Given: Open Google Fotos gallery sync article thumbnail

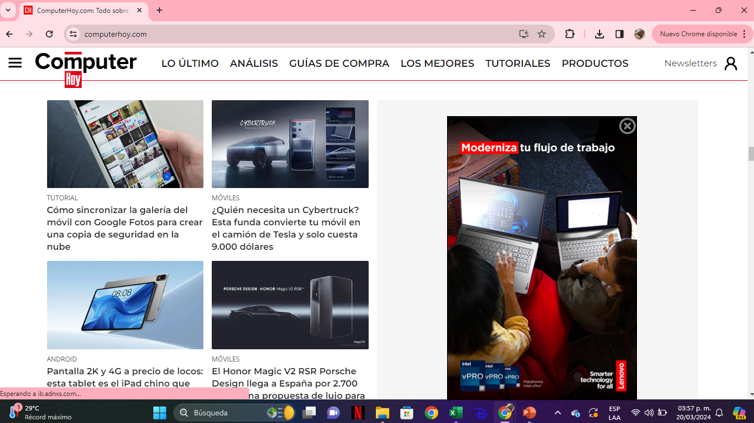Looking at the screenshot, I should tap(125, 144).
